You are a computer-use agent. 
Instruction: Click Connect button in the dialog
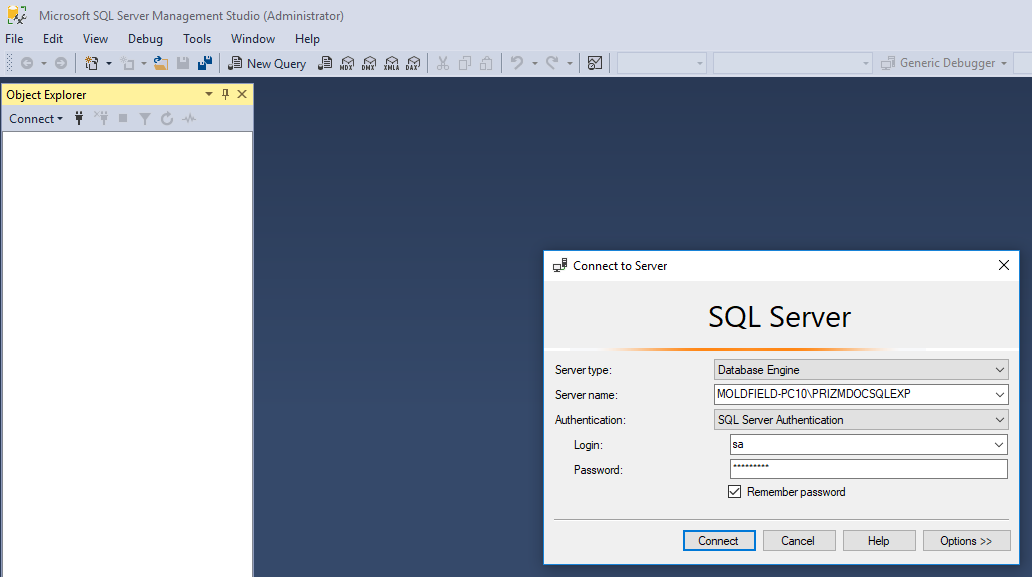(x=719, y=541)
